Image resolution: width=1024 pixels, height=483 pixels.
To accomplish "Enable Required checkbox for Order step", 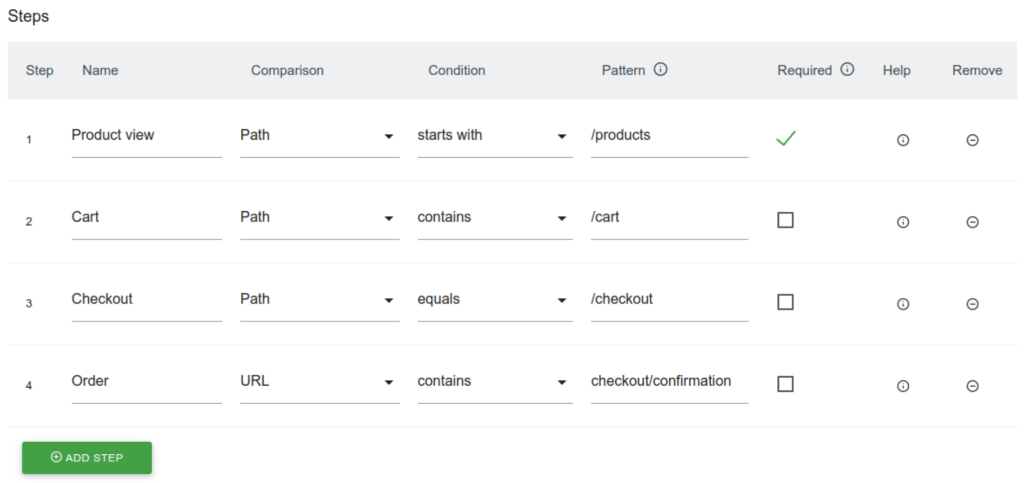I will pyautogui.click(x=785, y=384).
